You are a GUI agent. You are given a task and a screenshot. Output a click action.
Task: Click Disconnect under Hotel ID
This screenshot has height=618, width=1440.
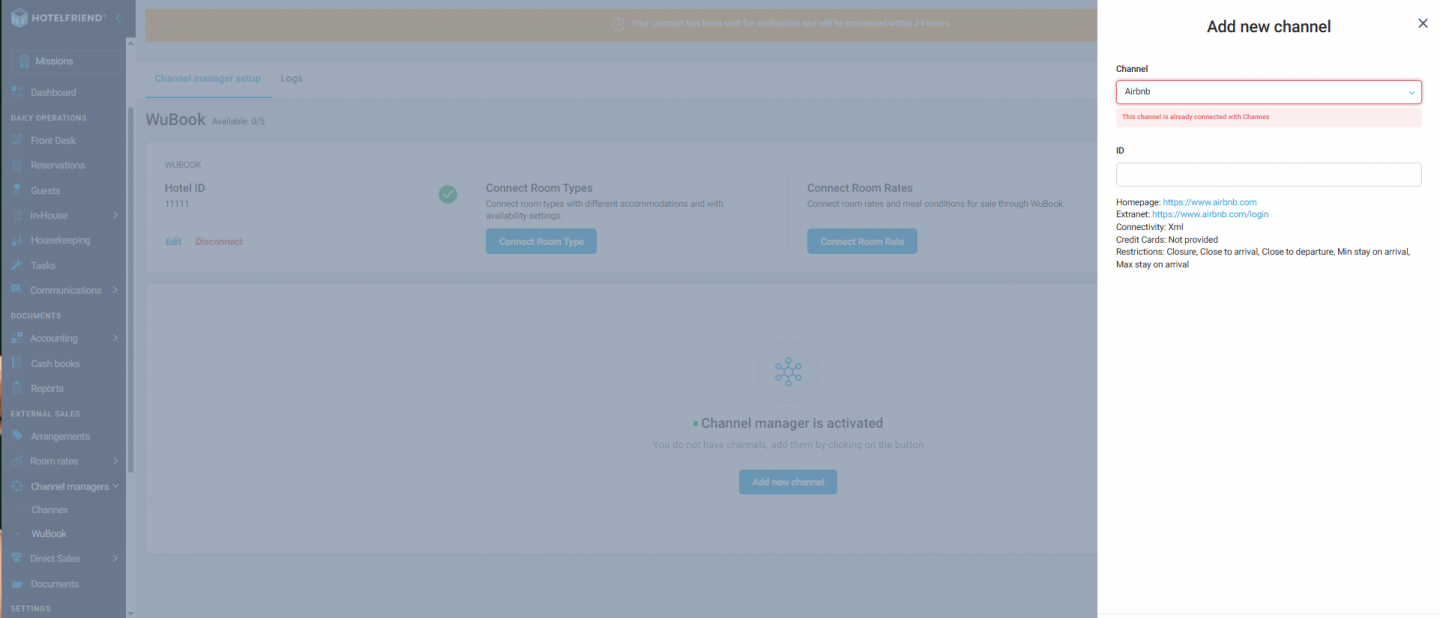(x=219, y=242)
